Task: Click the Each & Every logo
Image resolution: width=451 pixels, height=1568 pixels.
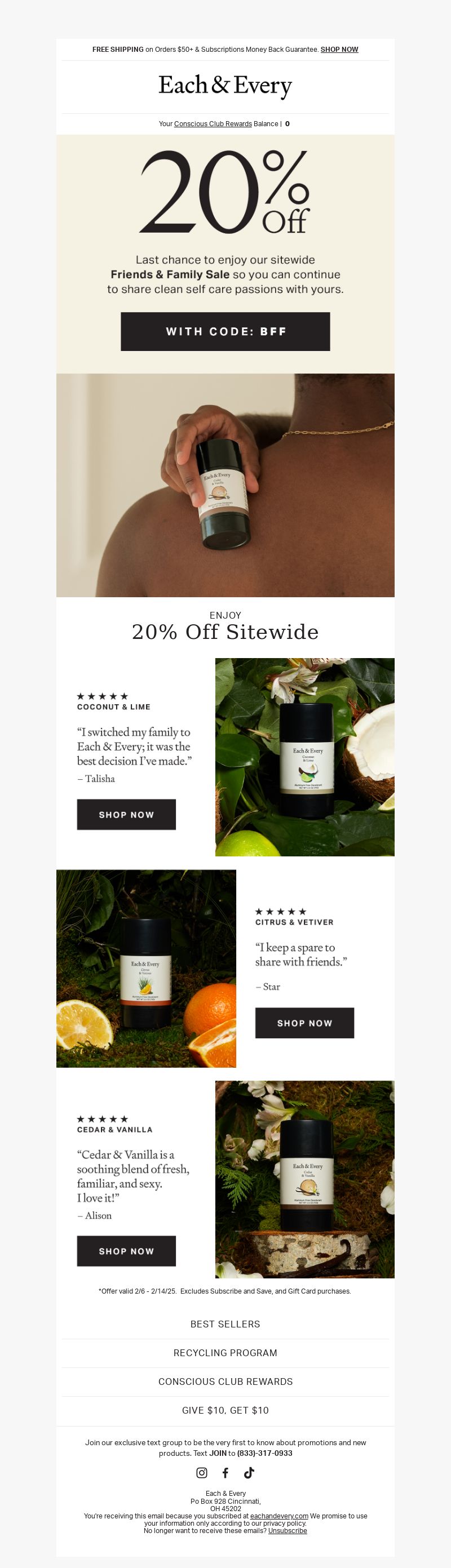Action: click(225, 86)
